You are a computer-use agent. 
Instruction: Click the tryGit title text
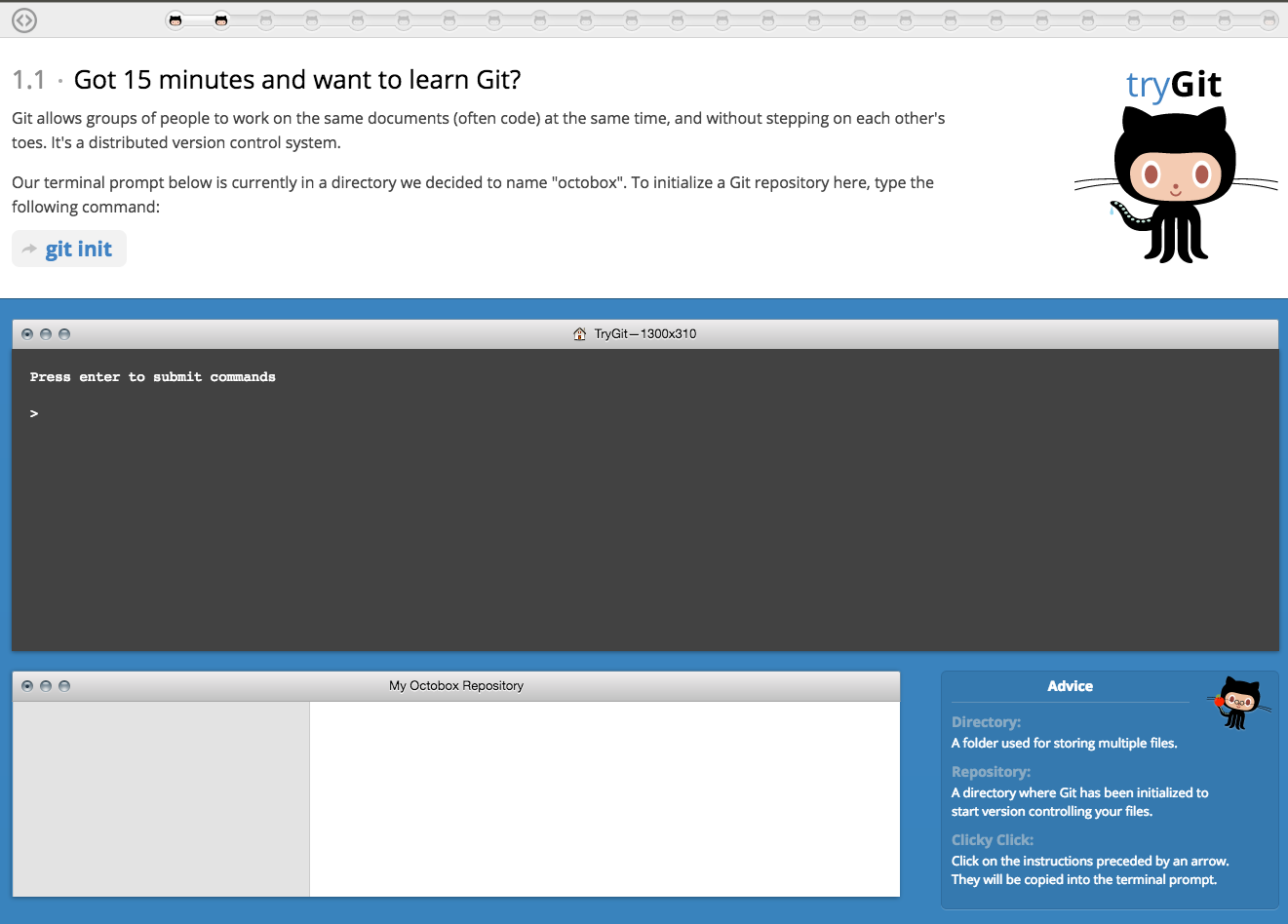pyautogui.click(x=1174, y=85)
